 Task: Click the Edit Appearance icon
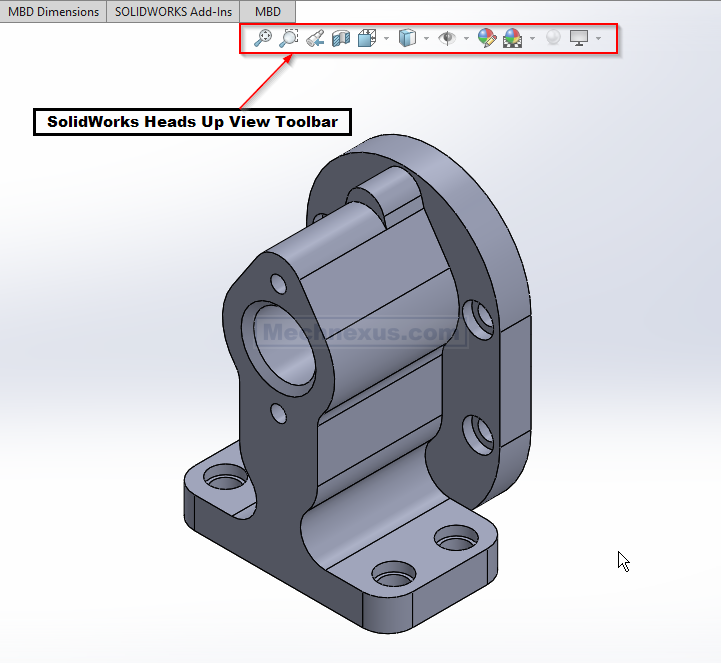pos(486,38)
